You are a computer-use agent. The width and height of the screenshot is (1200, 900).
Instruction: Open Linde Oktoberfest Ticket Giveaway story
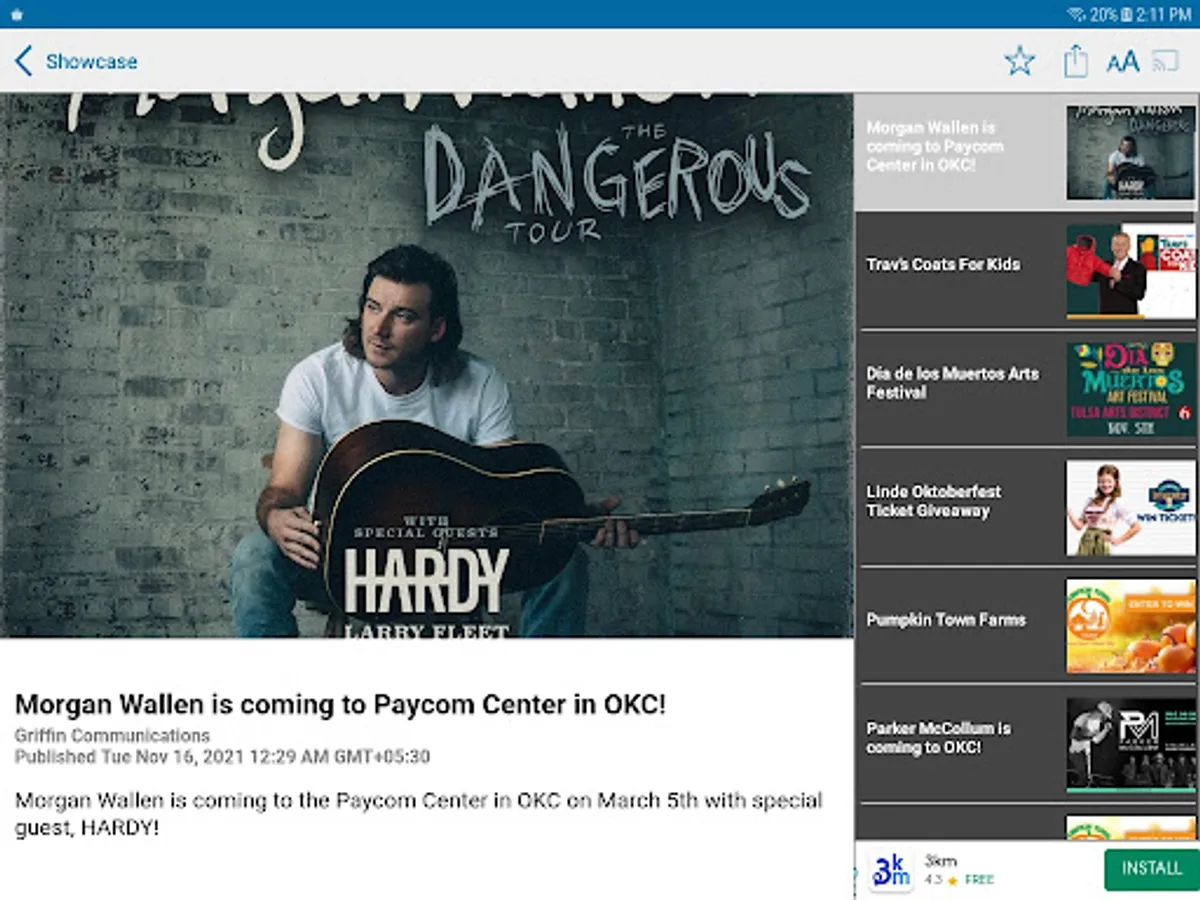pos(1027,506)
